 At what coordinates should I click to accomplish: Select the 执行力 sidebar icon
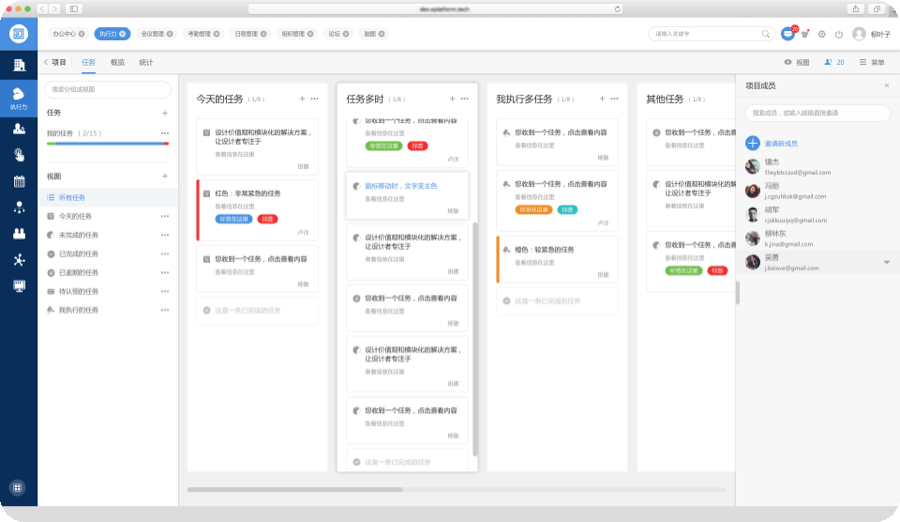19,98
